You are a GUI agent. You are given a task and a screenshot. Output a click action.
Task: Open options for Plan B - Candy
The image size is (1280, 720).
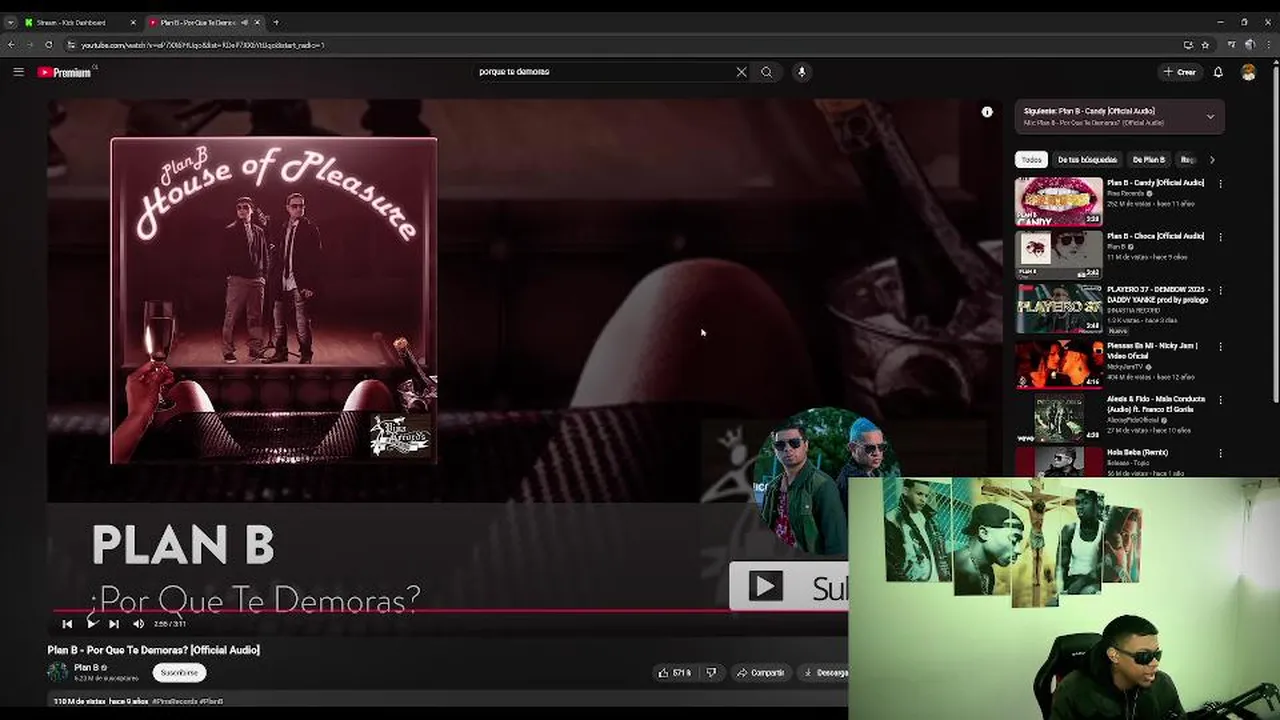(1220, 184)
